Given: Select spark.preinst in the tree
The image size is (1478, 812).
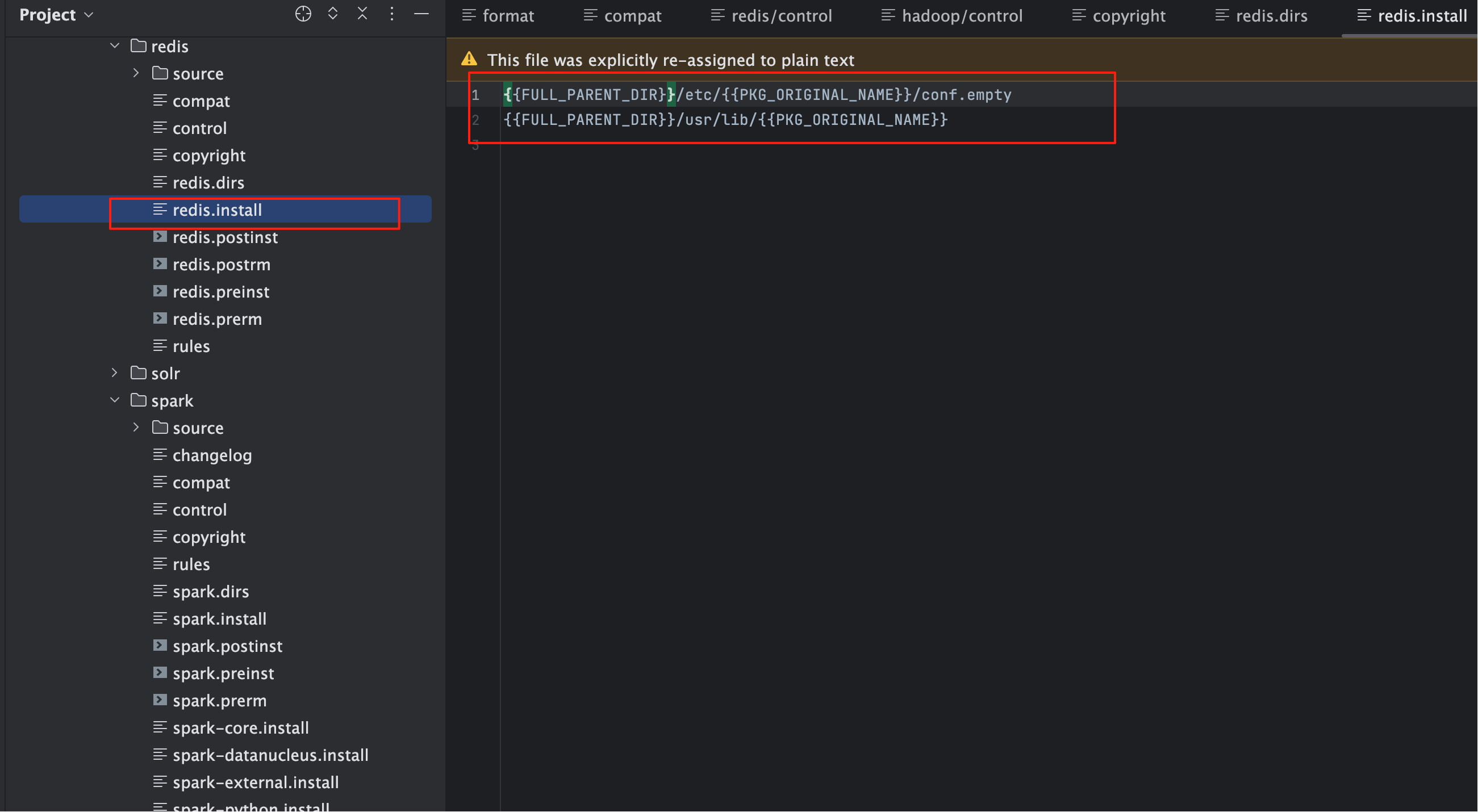Looking at the screenshot, I should tap(223, 673).
